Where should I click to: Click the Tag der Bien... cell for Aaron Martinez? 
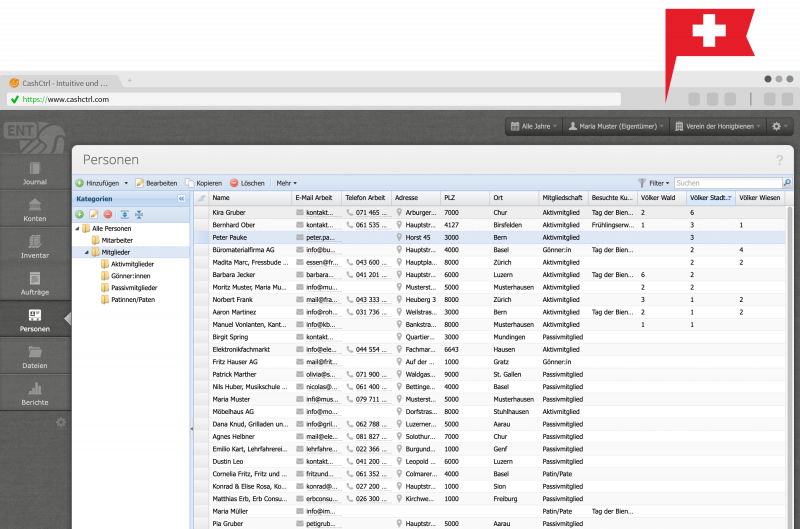tap(612, 312)
